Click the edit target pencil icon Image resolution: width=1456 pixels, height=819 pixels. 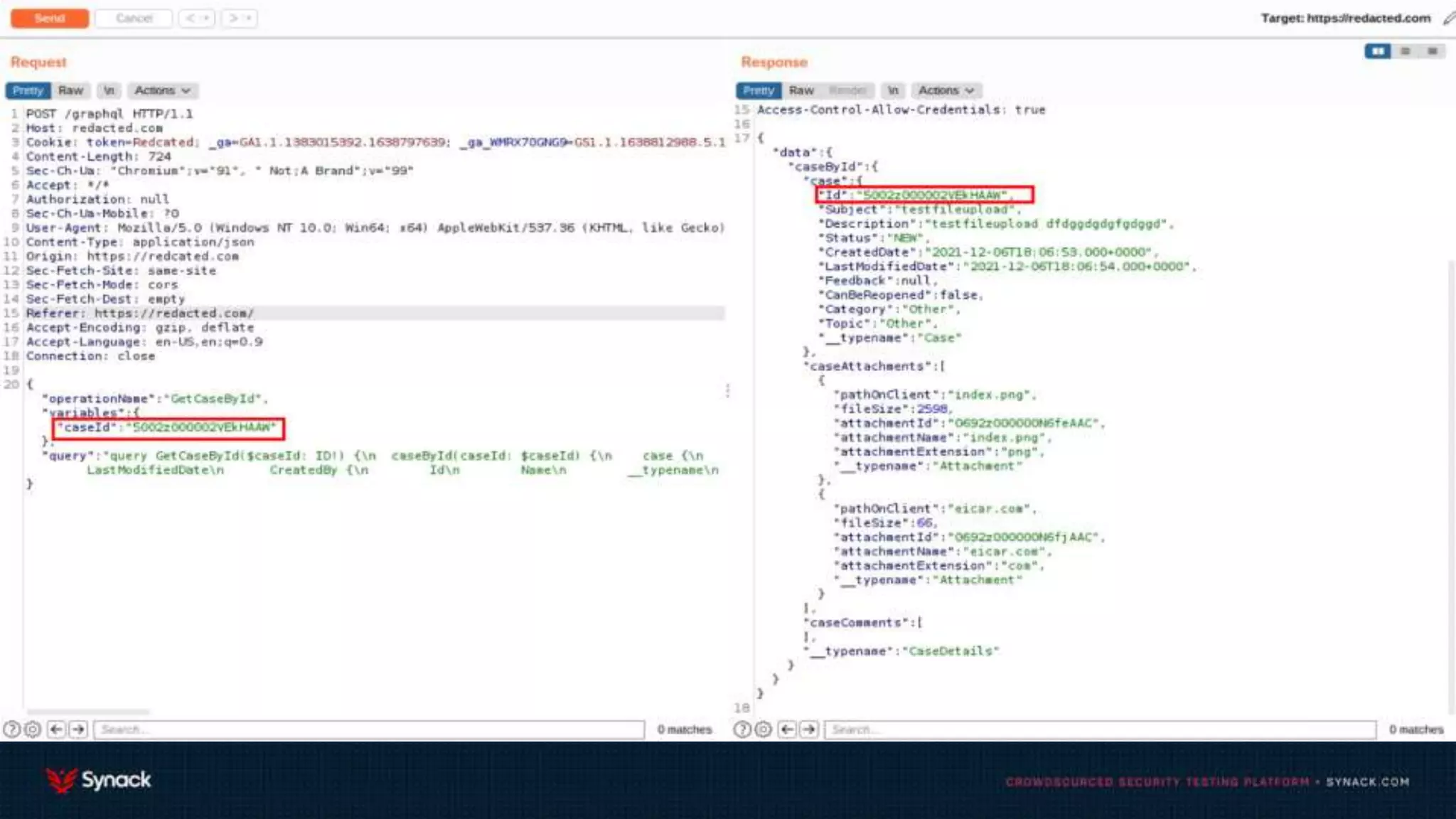1448,18
